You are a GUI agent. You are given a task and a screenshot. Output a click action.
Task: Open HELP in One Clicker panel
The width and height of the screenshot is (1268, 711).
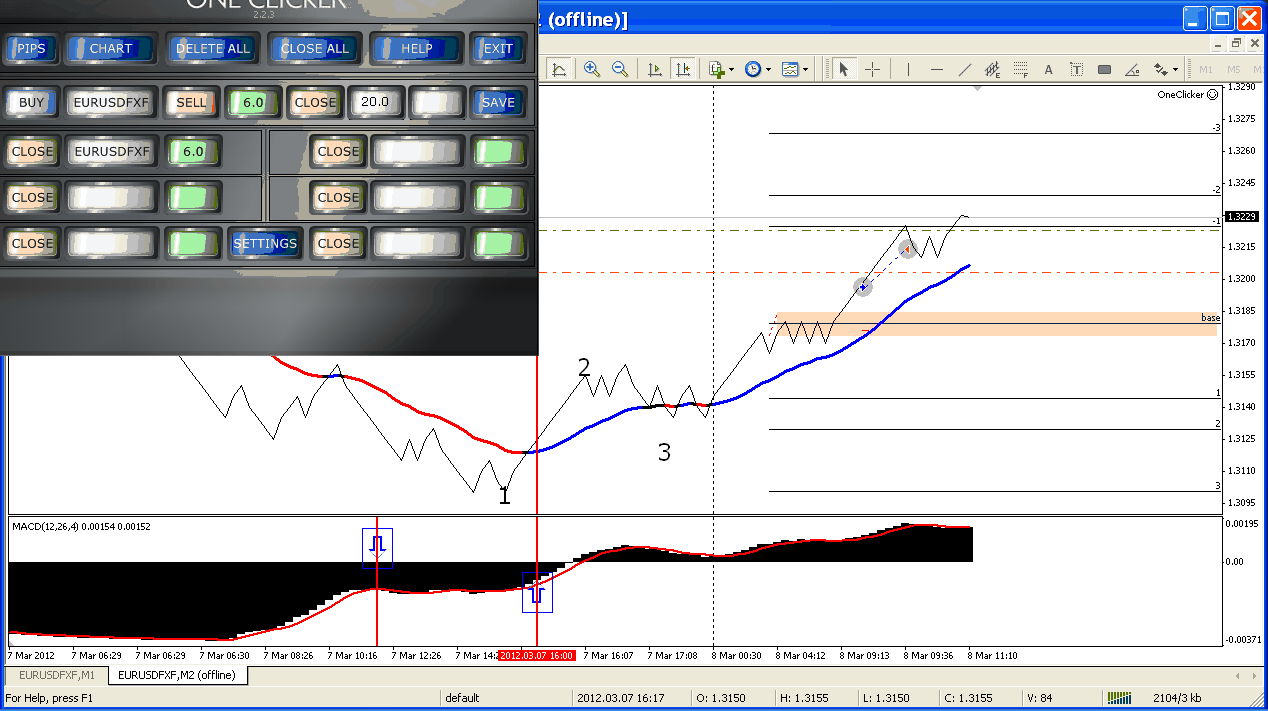click(x=417, y=48)
